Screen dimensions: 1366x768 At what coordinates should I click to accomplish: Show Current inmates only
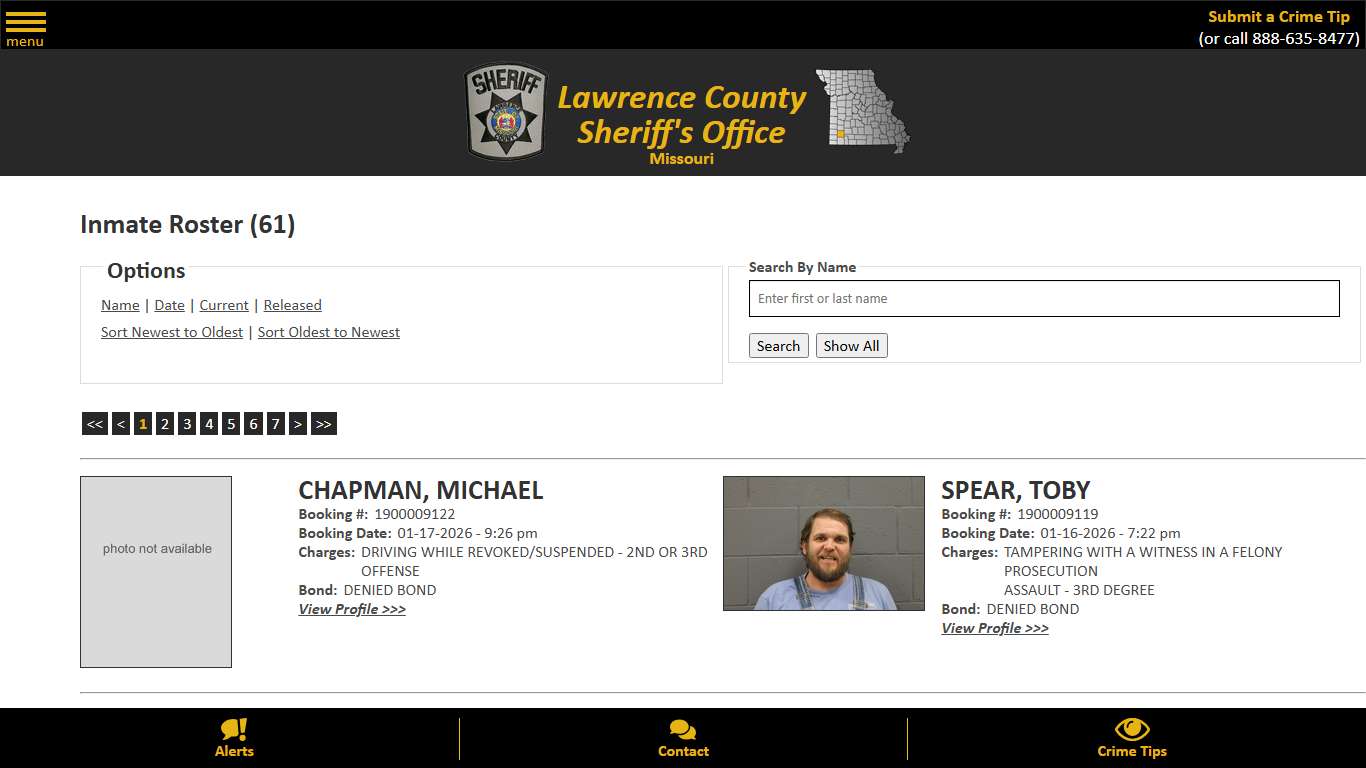[x=223, y=305]
